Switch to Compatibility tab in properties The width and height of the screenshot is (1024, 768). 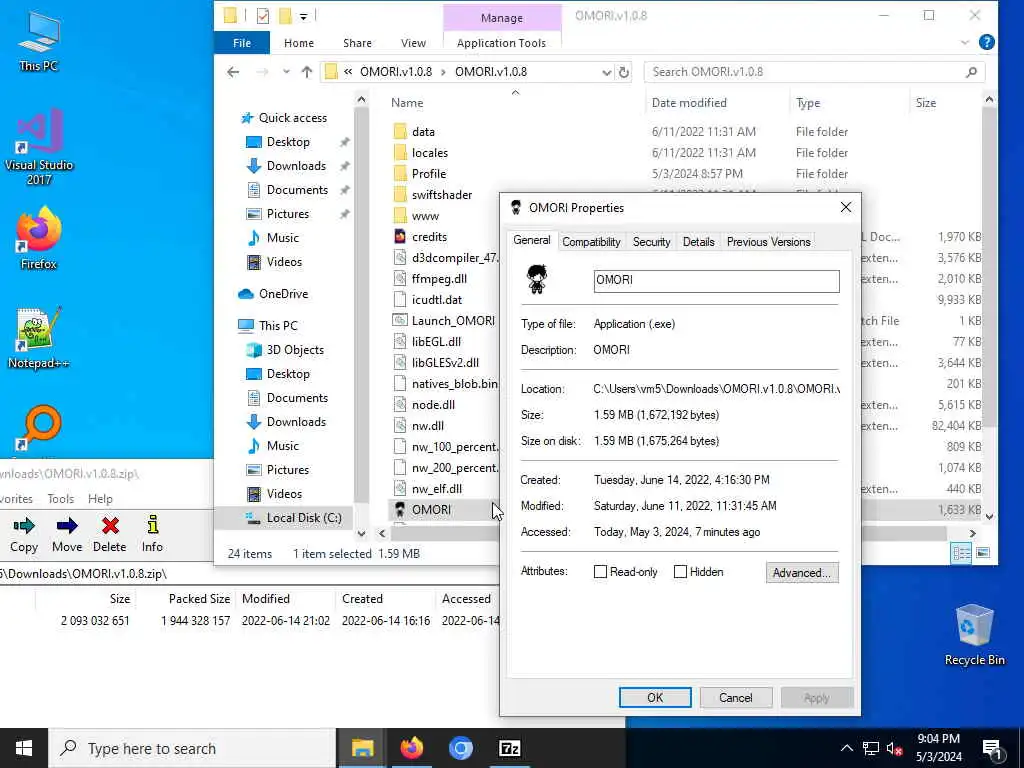[x=591, y=242]
